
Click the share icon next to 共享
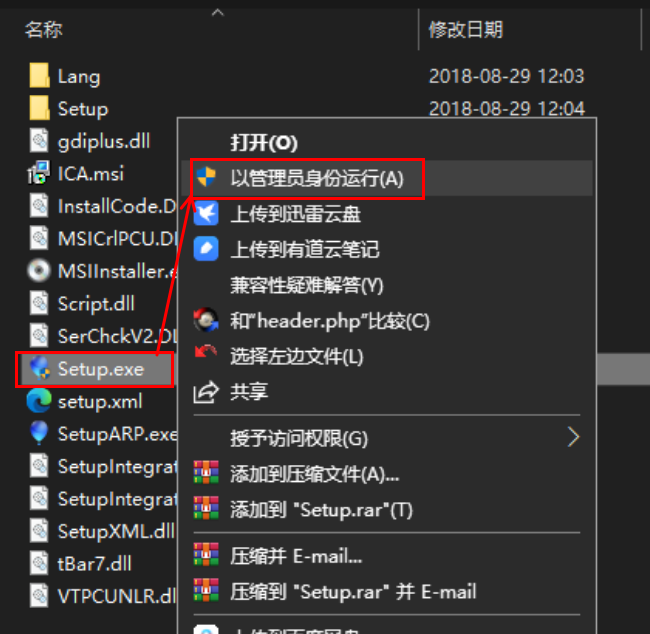[x=206, y=392]
